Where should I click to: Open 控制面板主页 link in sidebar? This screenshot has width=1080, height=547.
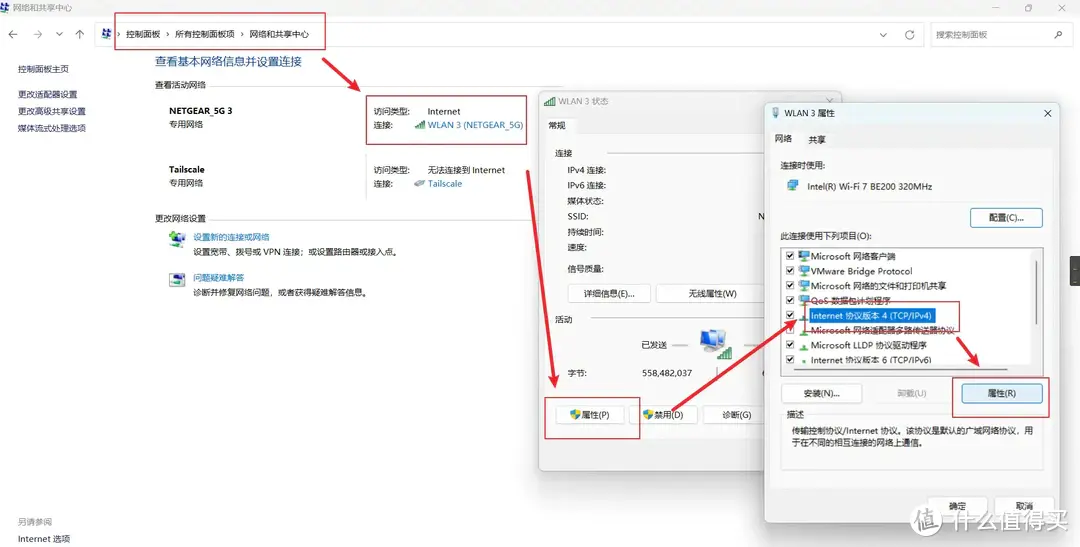pos(43,69)
